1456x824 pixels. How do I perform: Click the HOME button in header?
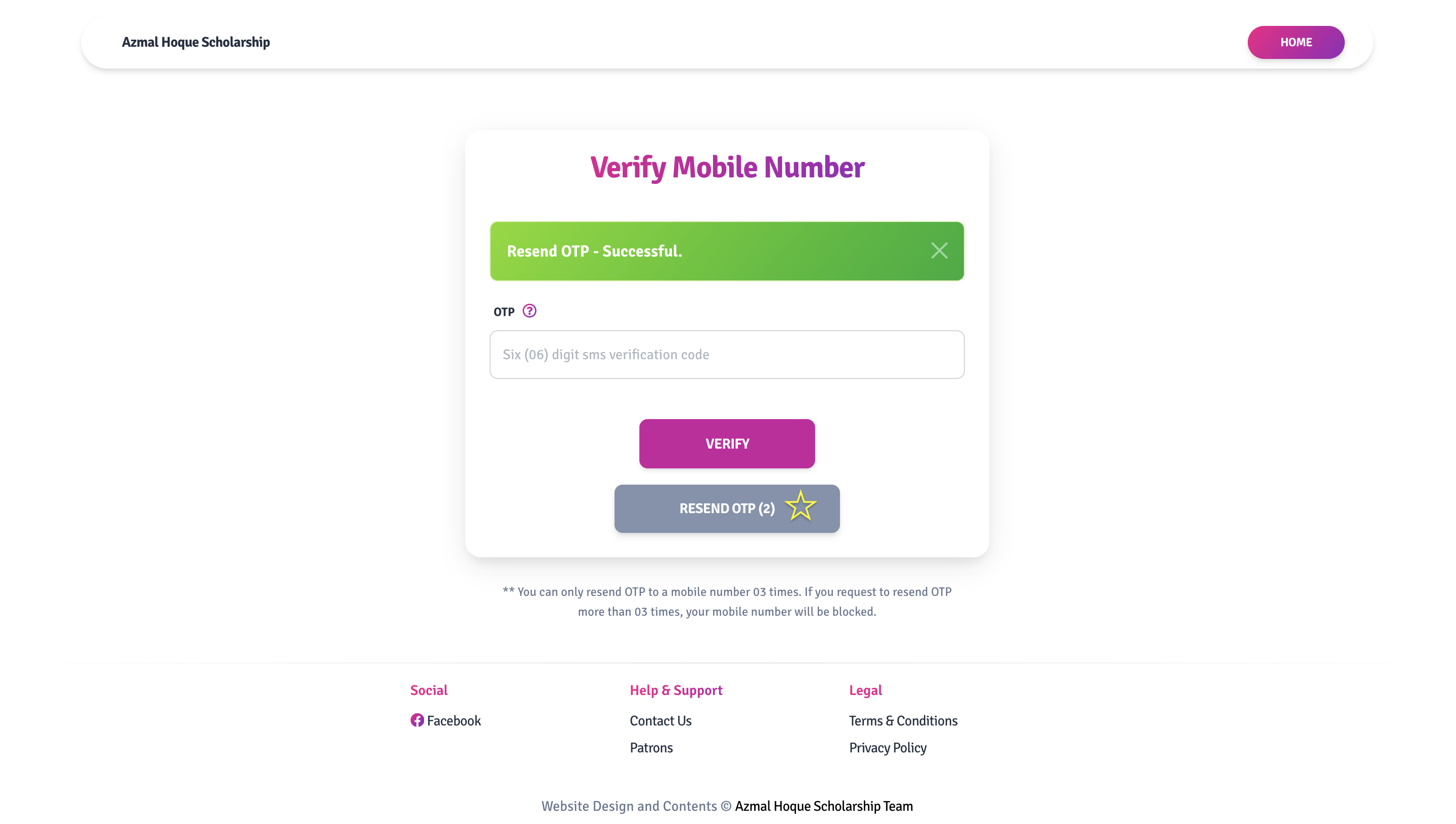tap(1296, 43)
